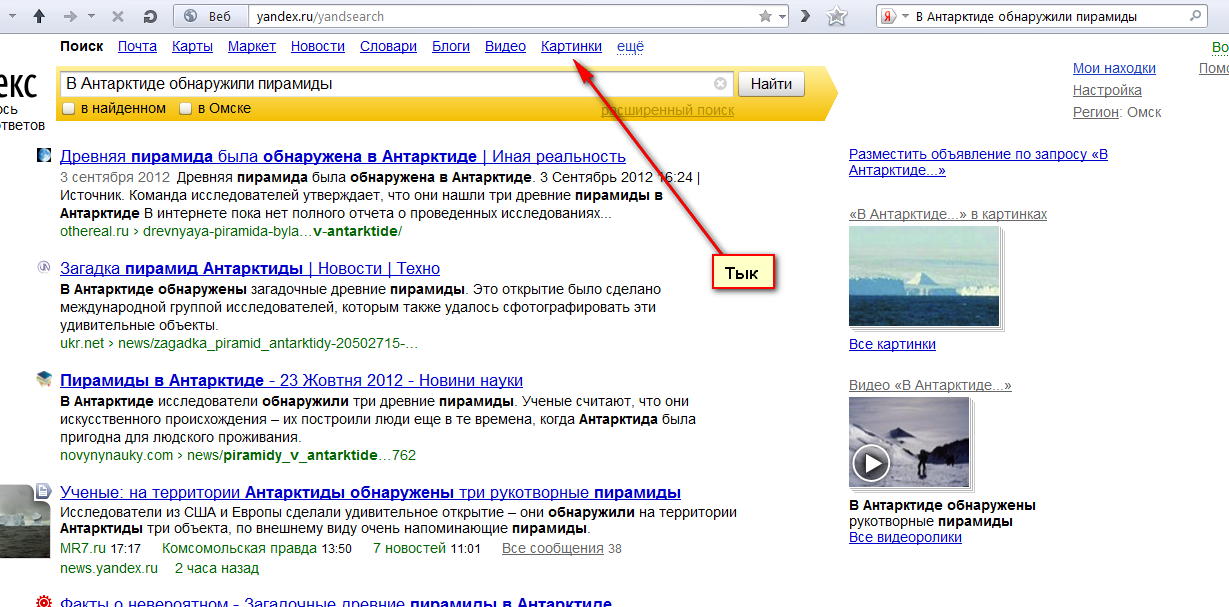Open расширенный поиск link
This screenshot has height=607, width=1229.
[x=667, y=110]
